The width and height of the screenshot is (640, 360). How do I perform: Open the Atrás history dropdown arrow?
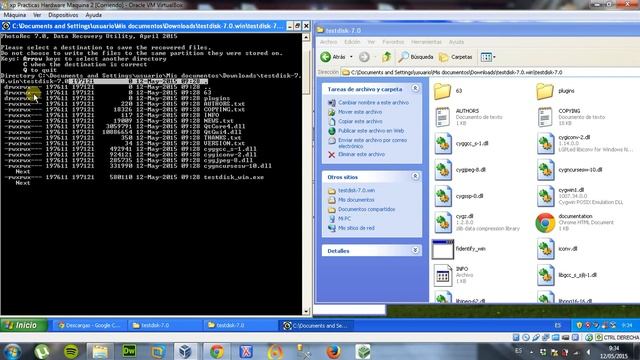point(351,57)
